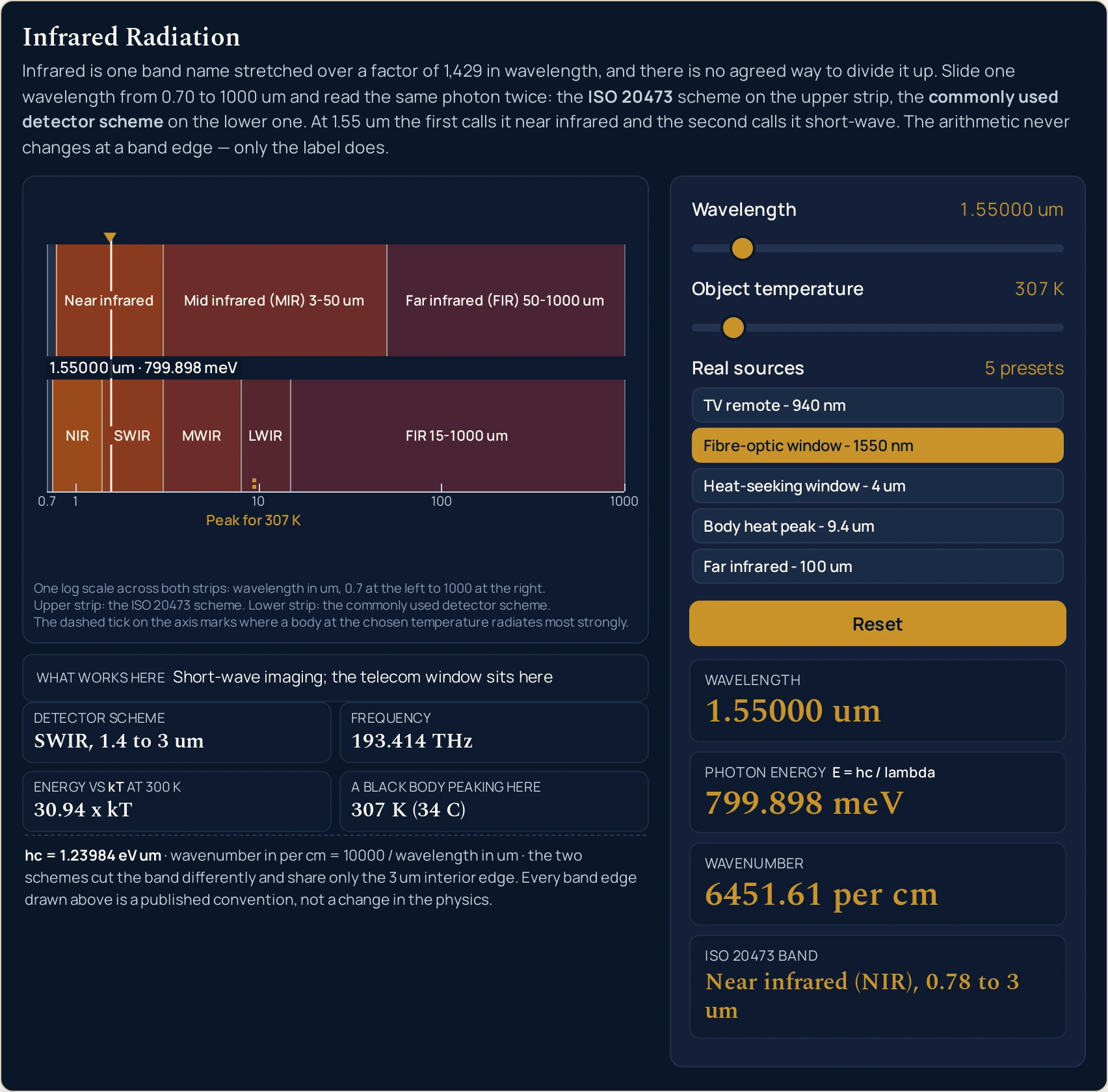Select the Fibre-optic window - 1550 nm preset
Screen dimensions: 1108x1092
[877, 446]
